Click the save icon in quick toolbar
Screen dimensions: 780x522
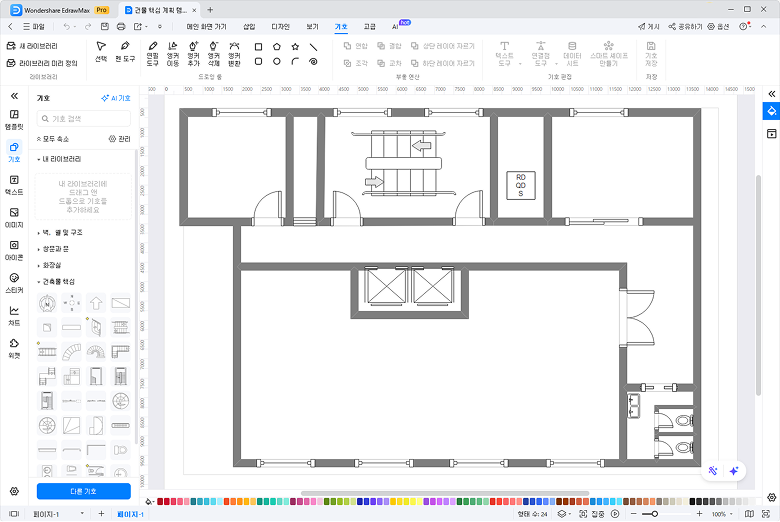tap(104, 26)
